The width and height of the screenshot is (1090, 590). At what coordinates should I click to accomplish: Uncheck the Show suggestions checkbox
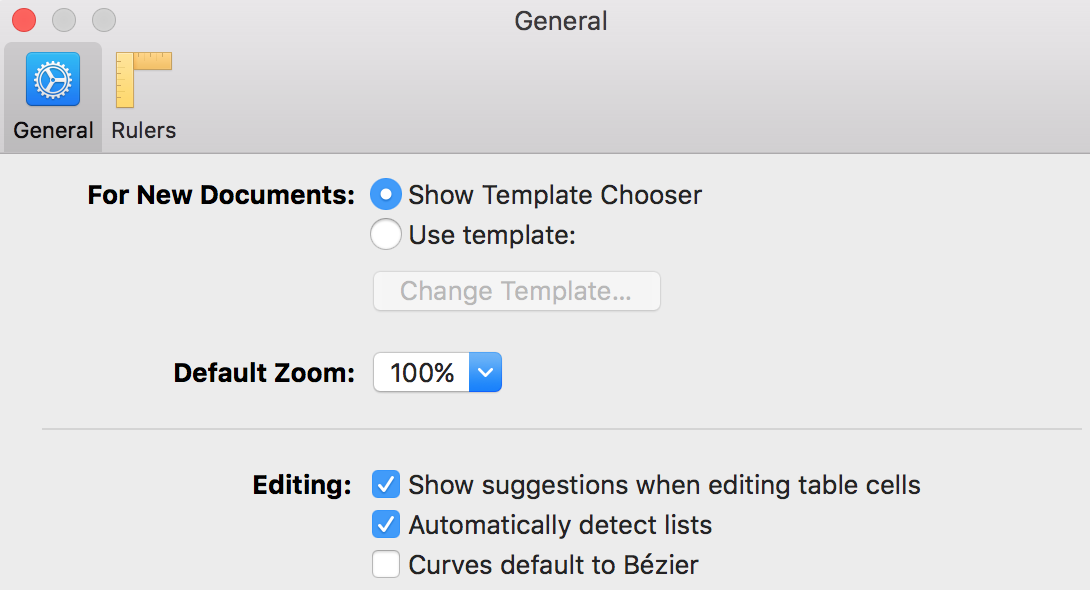[386, 486]
